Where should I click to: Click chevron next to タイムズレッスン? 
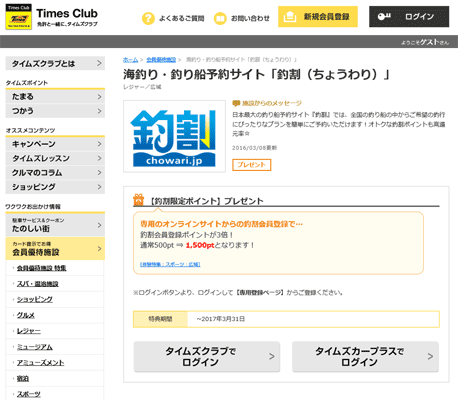[99, 158]
